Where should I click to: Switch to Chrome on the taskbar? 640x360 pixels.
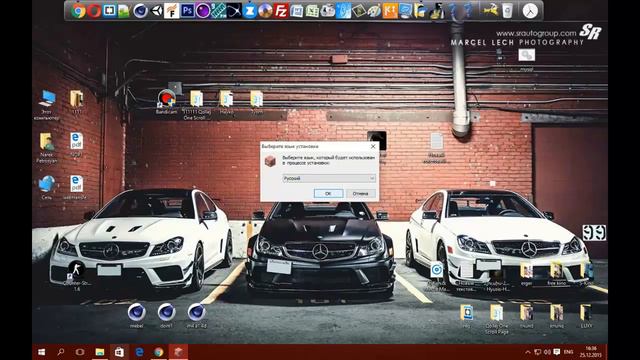point(159,352)
